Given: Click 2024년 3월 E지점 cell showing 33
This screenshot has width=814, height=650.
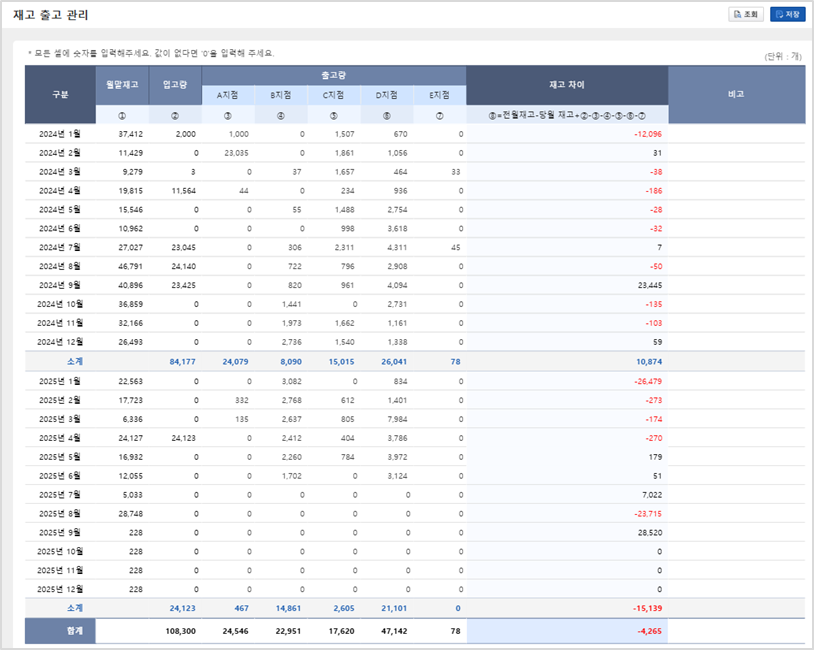Looking at the screenshot, I should [440, 172].
